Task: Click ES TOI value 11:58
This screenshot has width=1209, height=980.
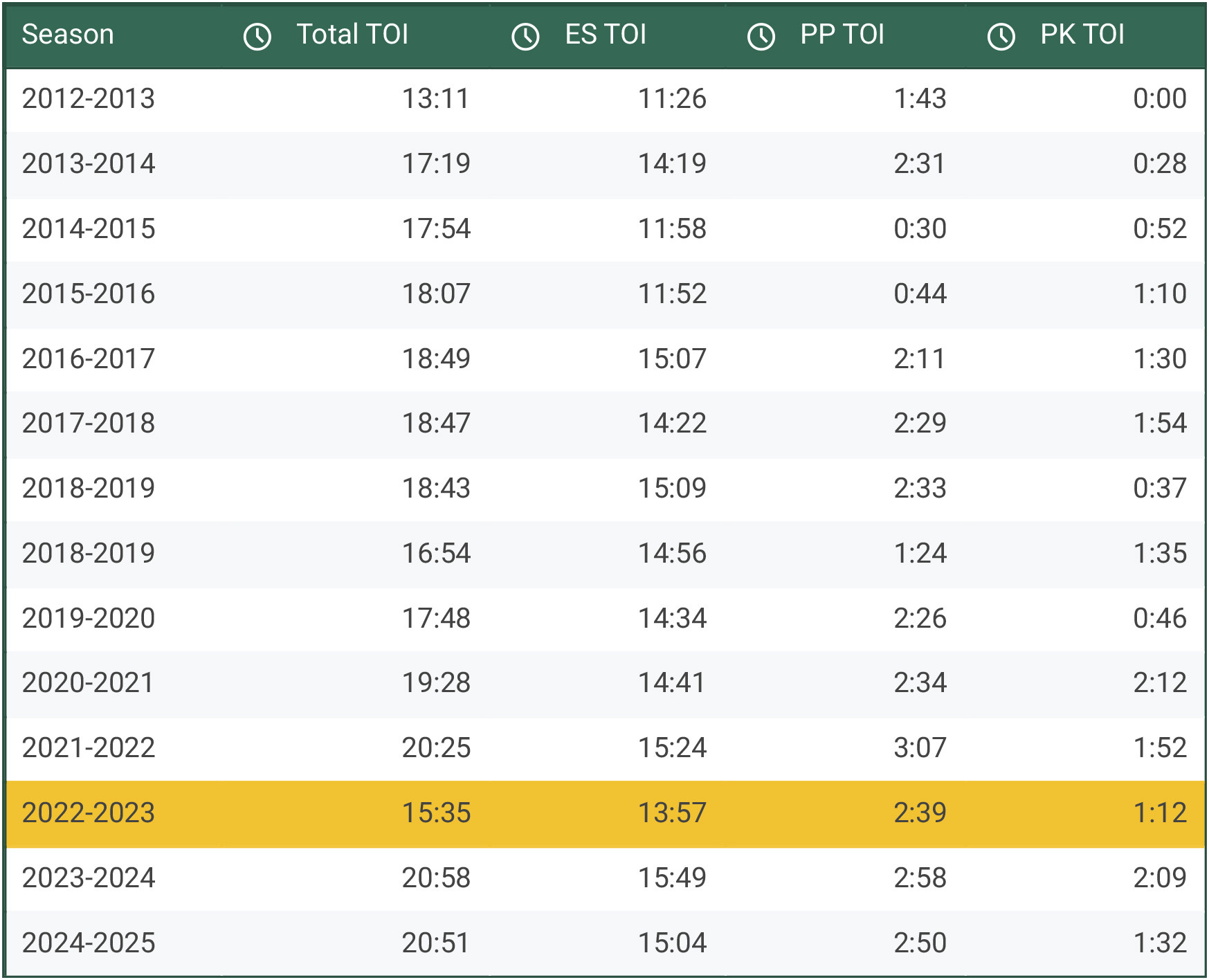Action: click(672, 229)
